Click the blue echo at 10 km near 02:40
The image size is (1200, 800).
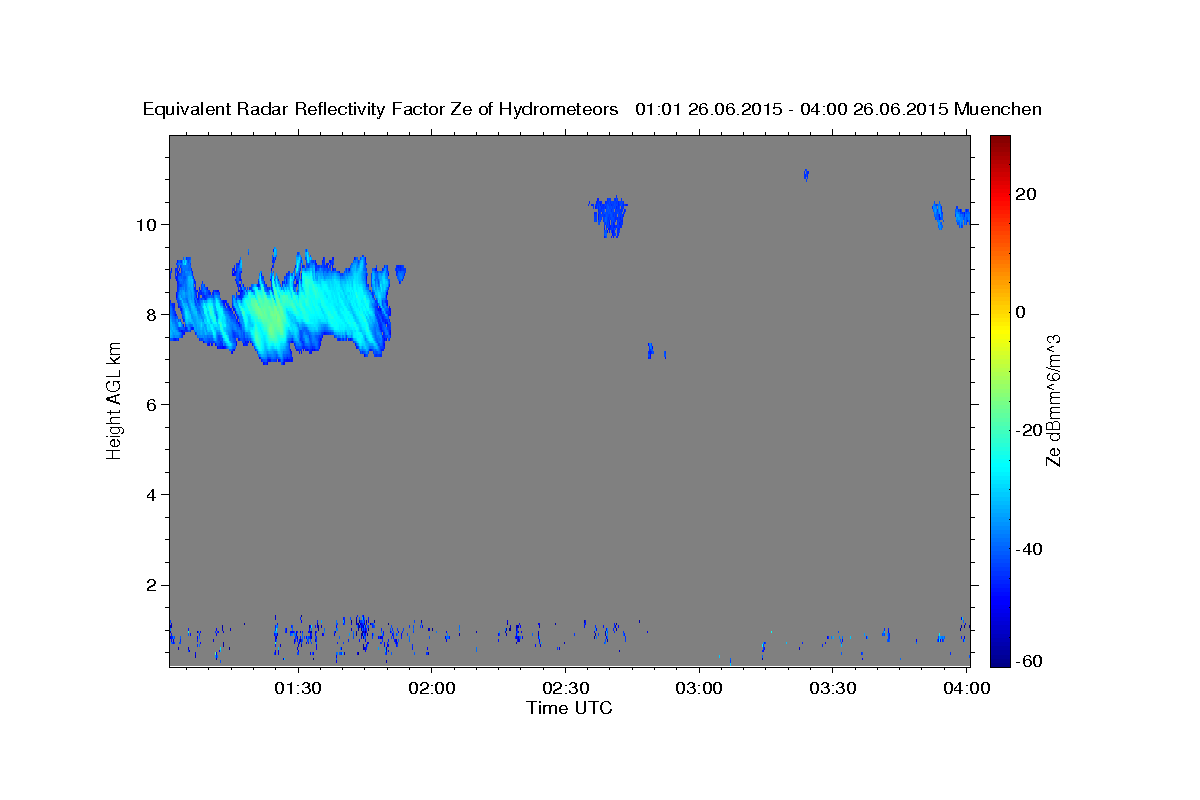click(x=610, y=216)
